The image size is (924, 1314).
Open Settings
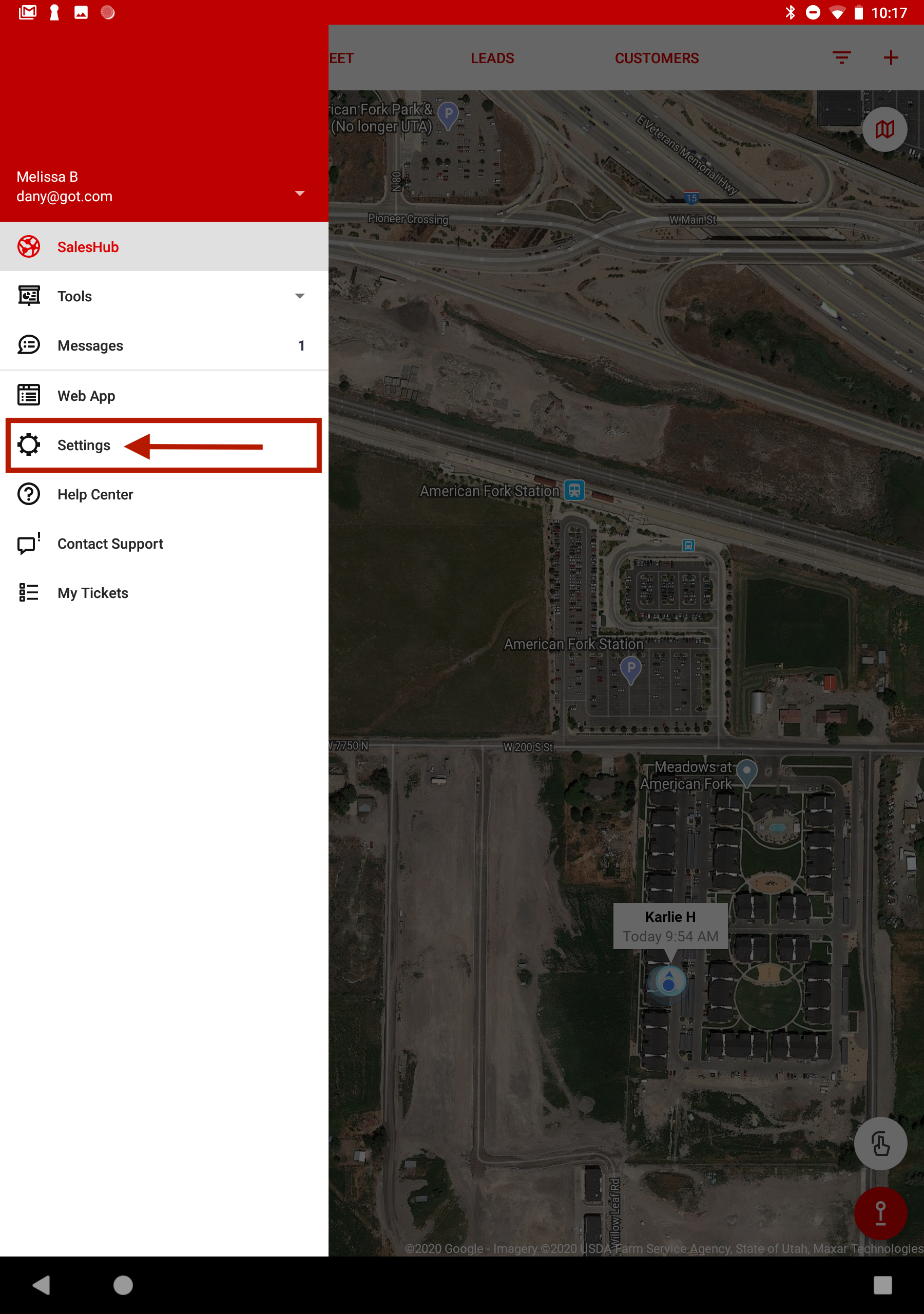tap(164, 445)
